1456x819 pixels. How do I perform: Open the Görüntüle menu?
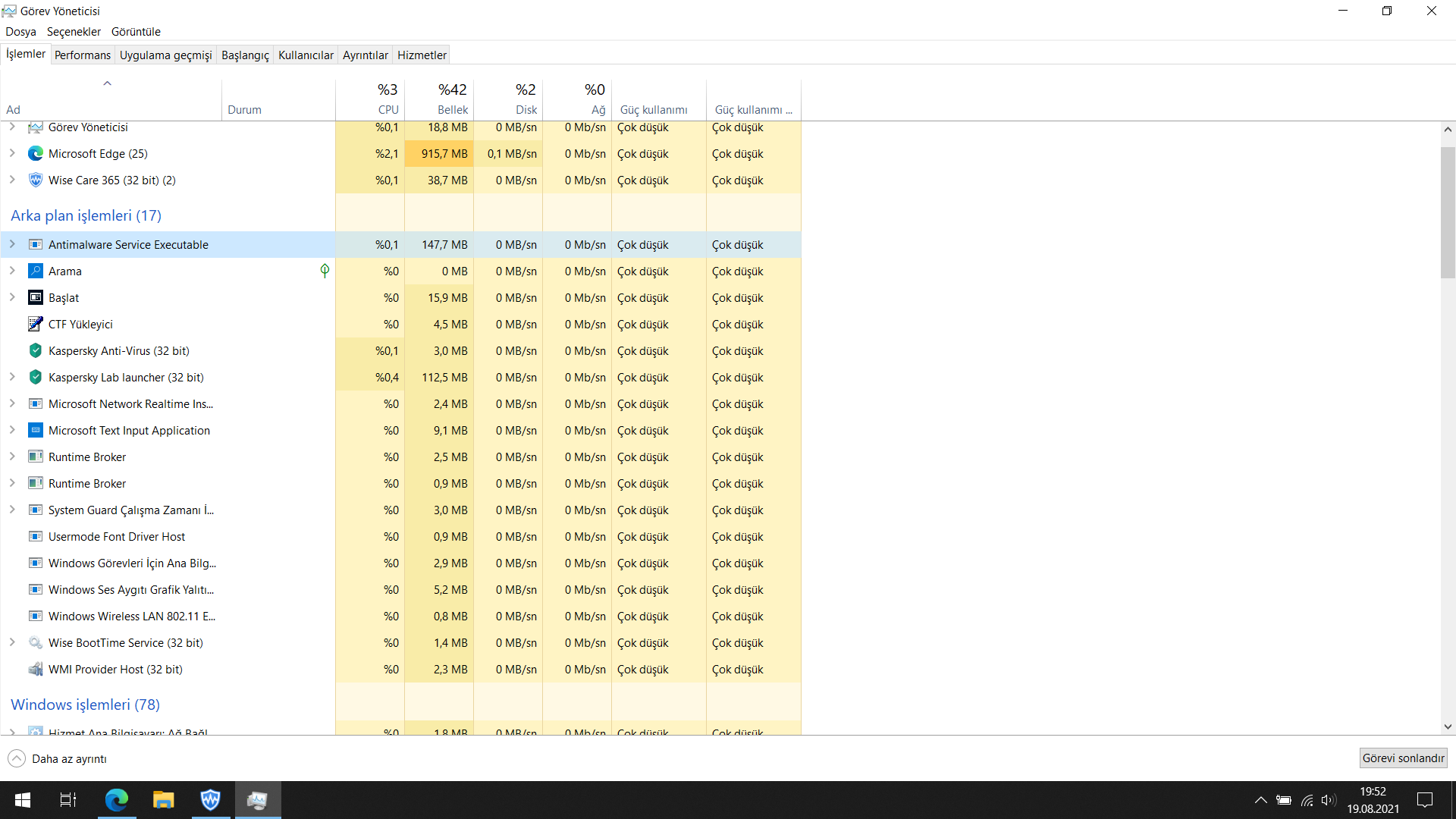[x=136, y=32]
